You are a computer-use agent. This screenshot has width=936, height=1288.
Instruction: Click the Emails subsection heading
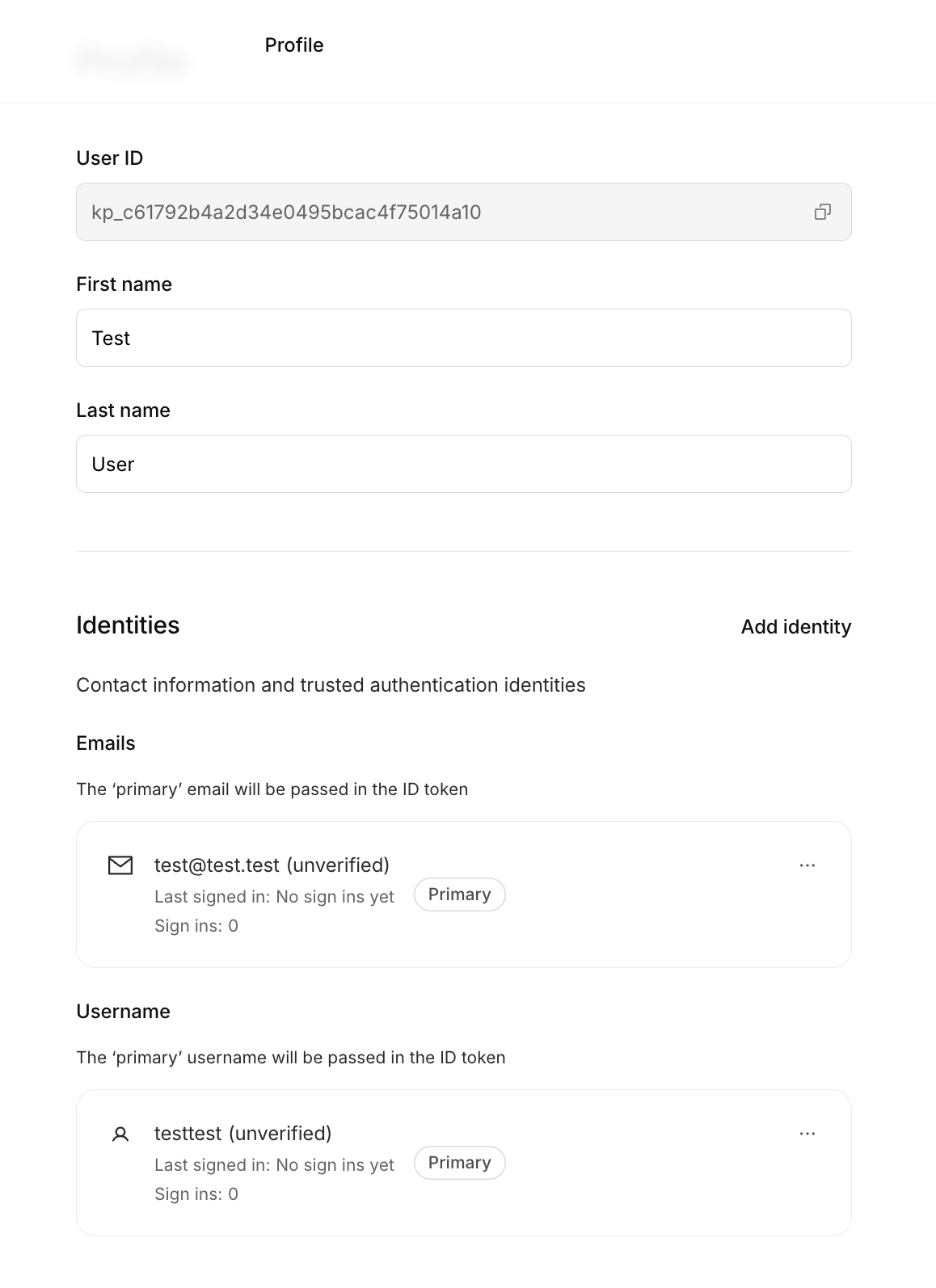click(106, 743)
